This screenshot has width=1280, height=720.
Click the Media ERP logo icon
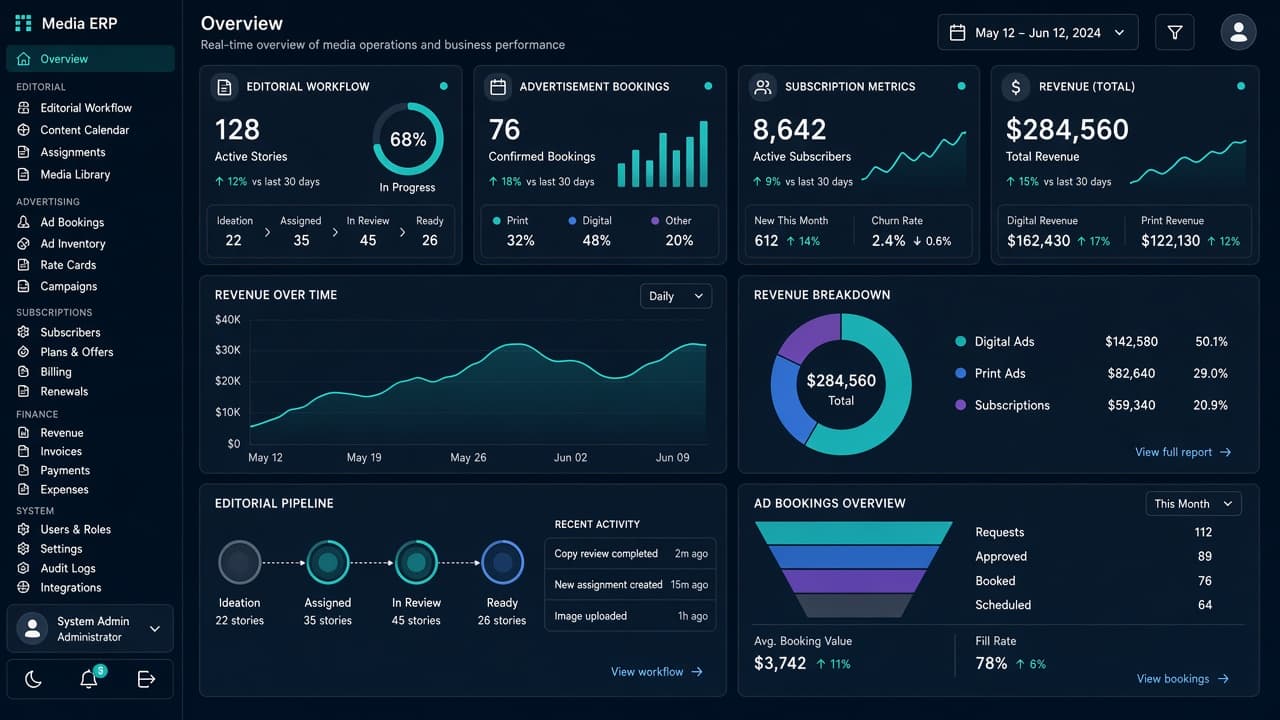coord(23,23)
